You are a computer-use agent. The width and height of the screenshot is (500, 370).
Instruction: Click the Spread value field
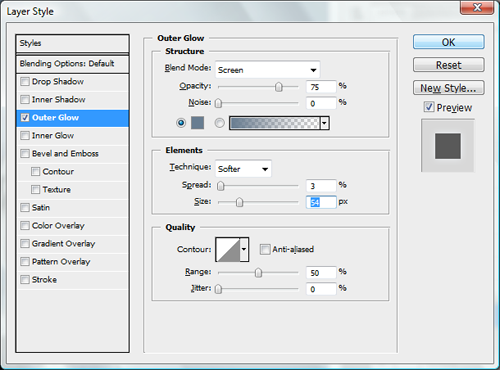pos(321,186)
